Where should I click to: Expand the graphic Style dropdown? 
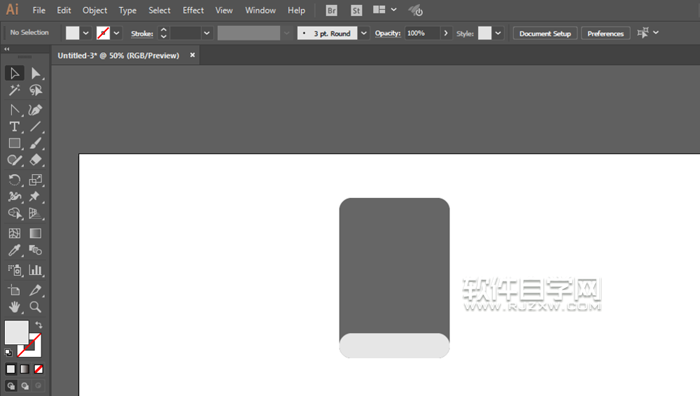[x=498, y=33]
